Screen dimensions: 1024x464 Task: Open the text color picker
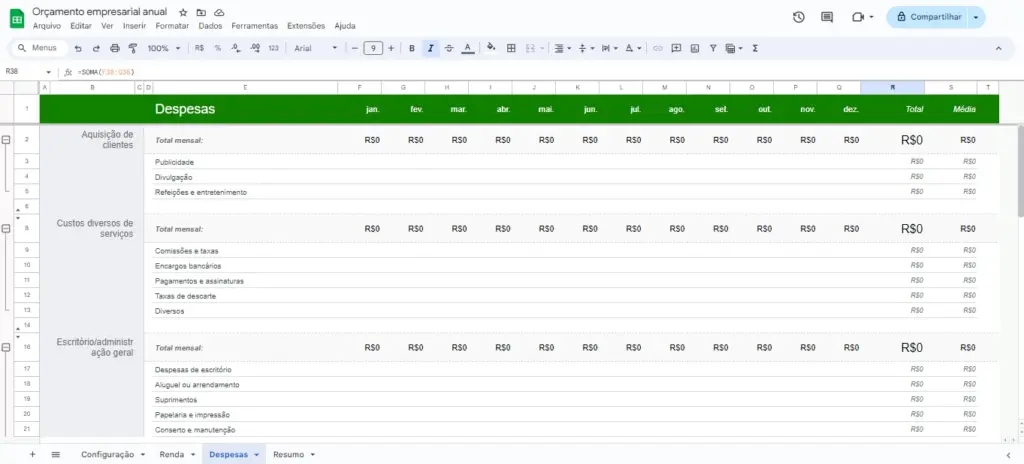468,48
